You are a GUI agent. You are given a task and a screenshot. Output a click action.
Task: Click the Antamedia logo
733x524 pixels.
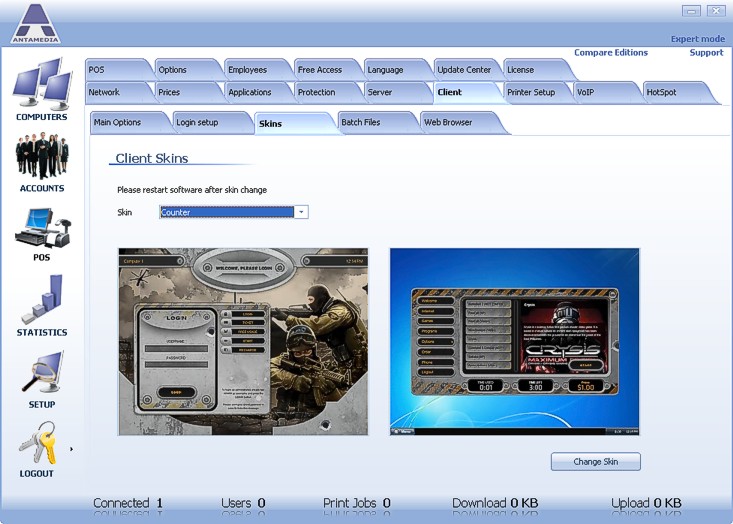click(x=36, y=24)
